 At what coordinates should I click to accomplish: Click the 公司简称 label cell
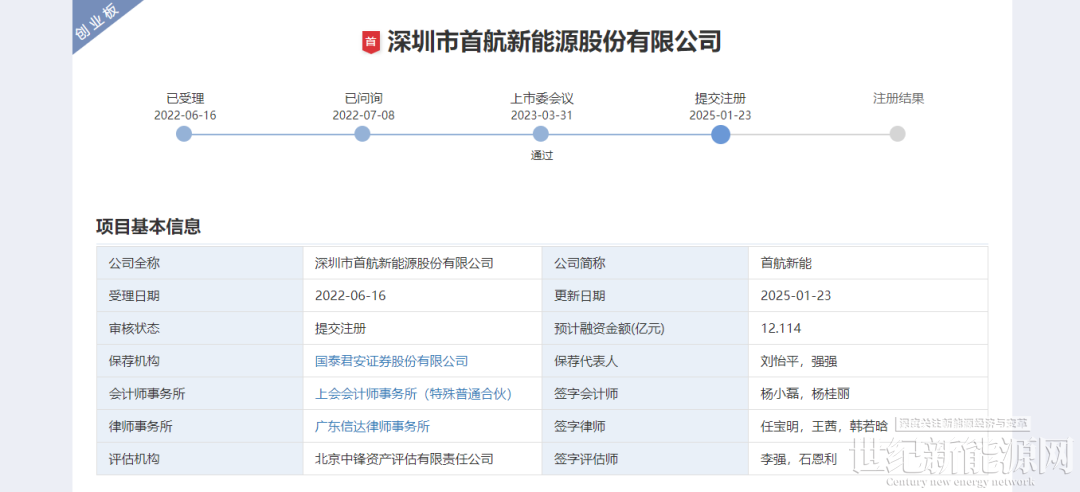645,263
